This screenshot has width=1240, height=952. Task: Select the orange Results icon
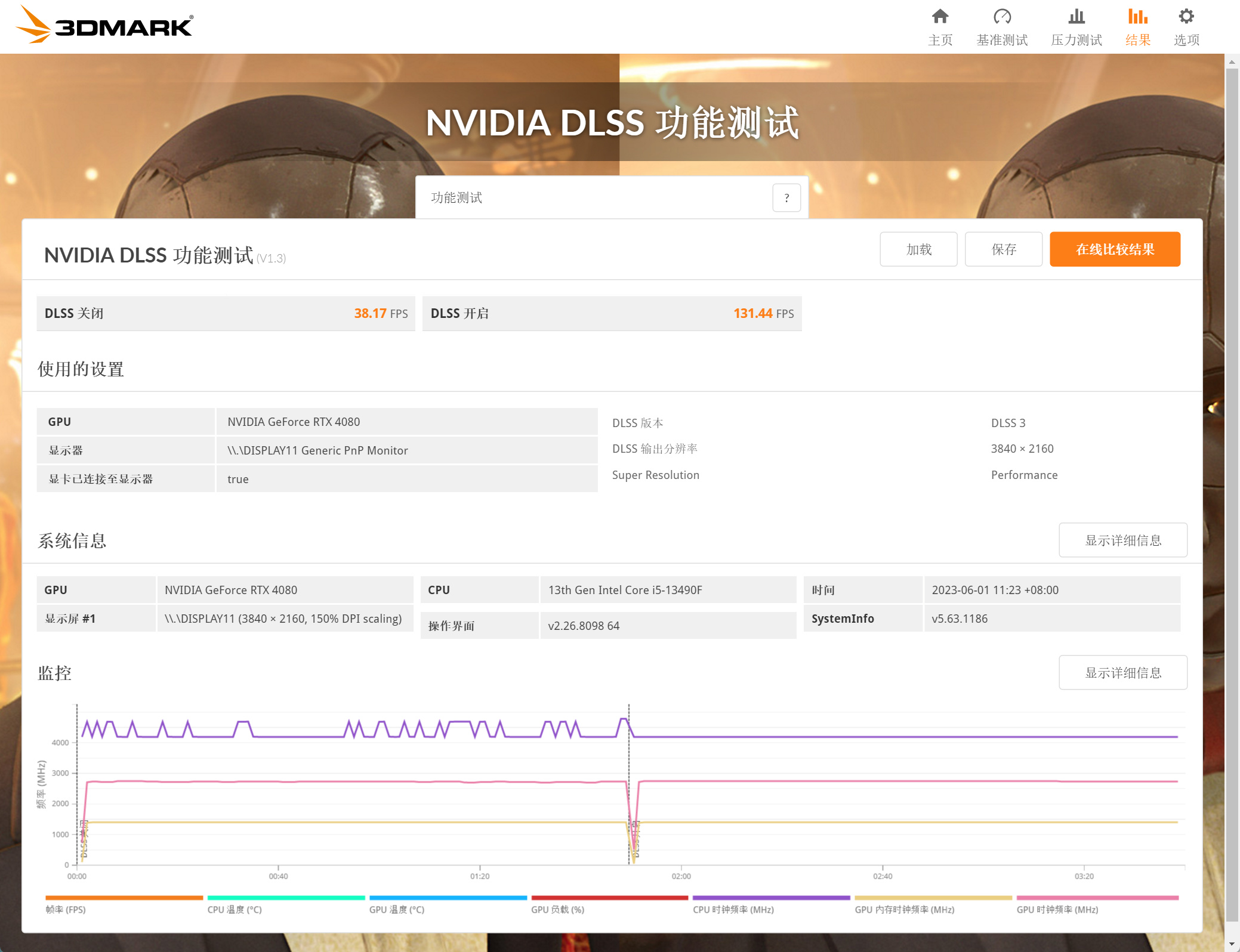pos(1137,17)
